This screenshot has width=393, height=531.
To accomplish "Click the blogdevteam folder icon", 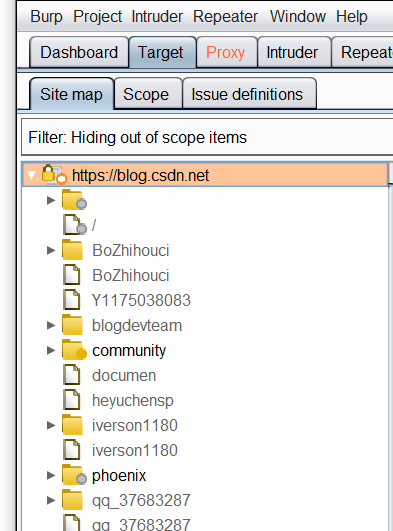I will 73,325.
